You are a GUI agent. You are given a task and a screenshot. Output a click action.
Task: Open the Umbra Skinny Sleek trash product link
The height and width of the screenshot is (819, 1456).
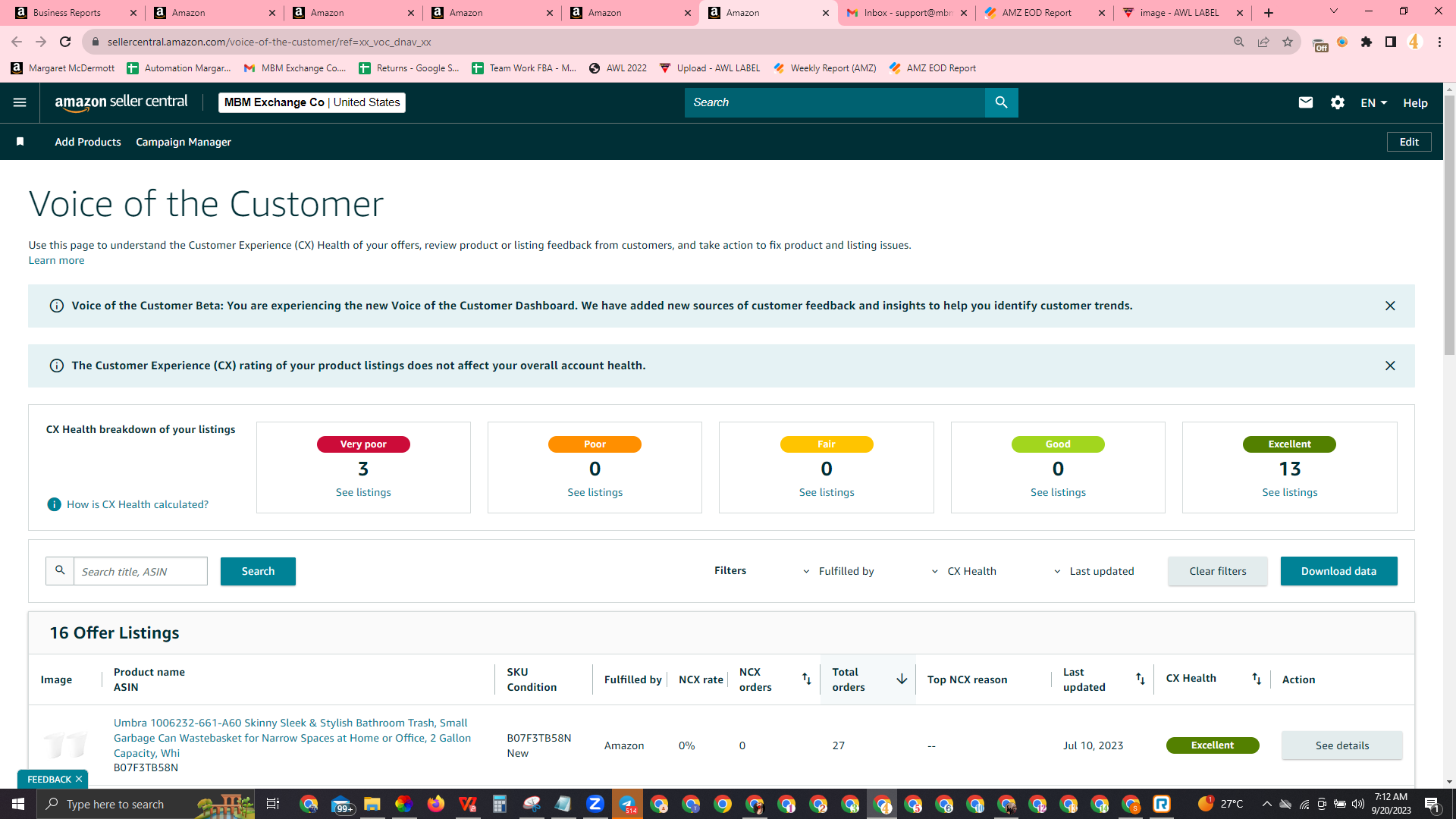coord(292,738)
